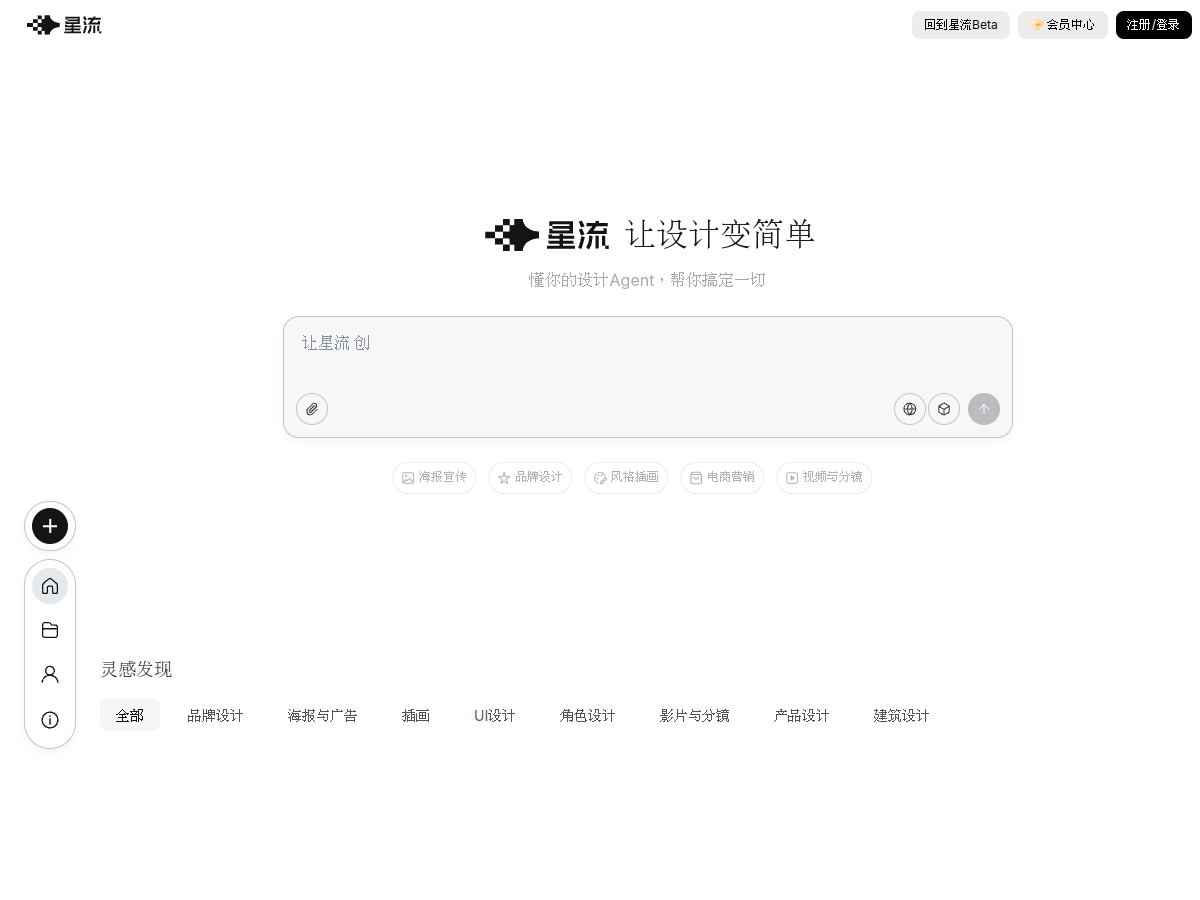Viewport: 1200px width, 900px height.
Task: Toggle the cube model icon
Action: [x=944, y=409]
